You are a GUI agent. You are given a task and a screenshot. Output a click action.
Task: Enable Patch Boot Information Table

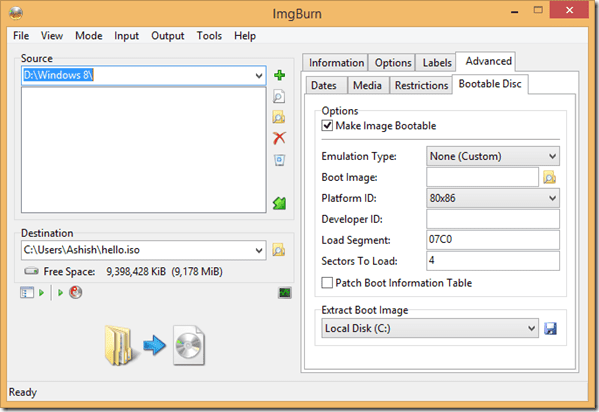coord(327,283)
